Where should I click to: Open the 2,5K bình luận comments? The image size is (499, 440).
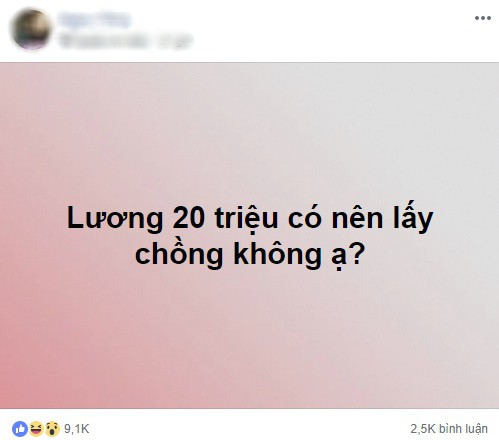(449, 429)
